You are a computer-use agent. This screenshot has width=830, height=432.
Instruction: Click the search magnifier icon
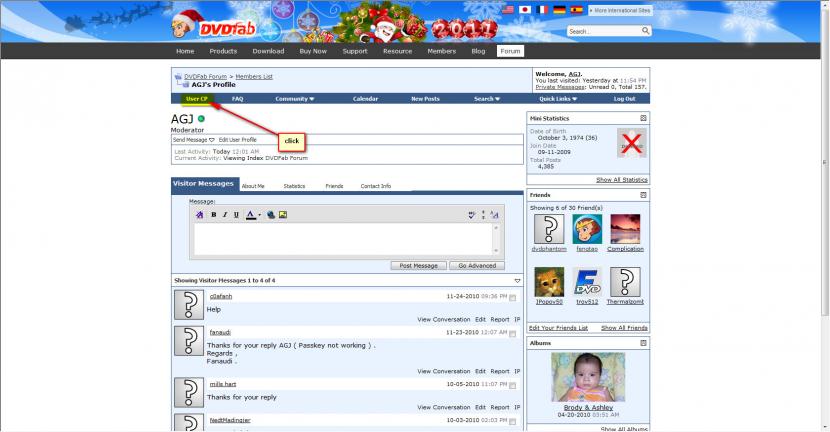click(x=645, y=31)
